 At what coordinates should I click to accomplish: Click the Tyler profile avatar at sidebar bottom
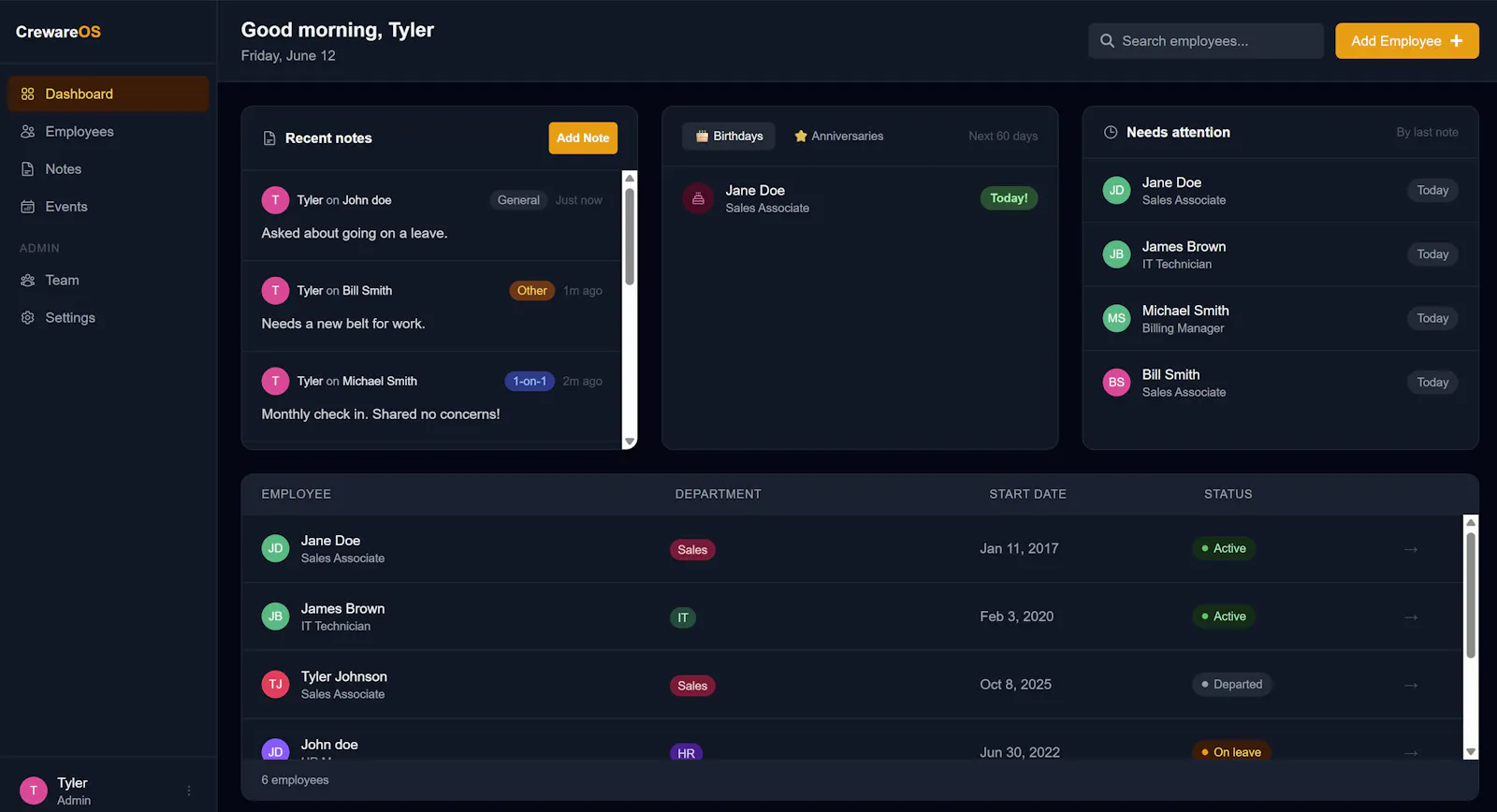click(x=34, y=790)
